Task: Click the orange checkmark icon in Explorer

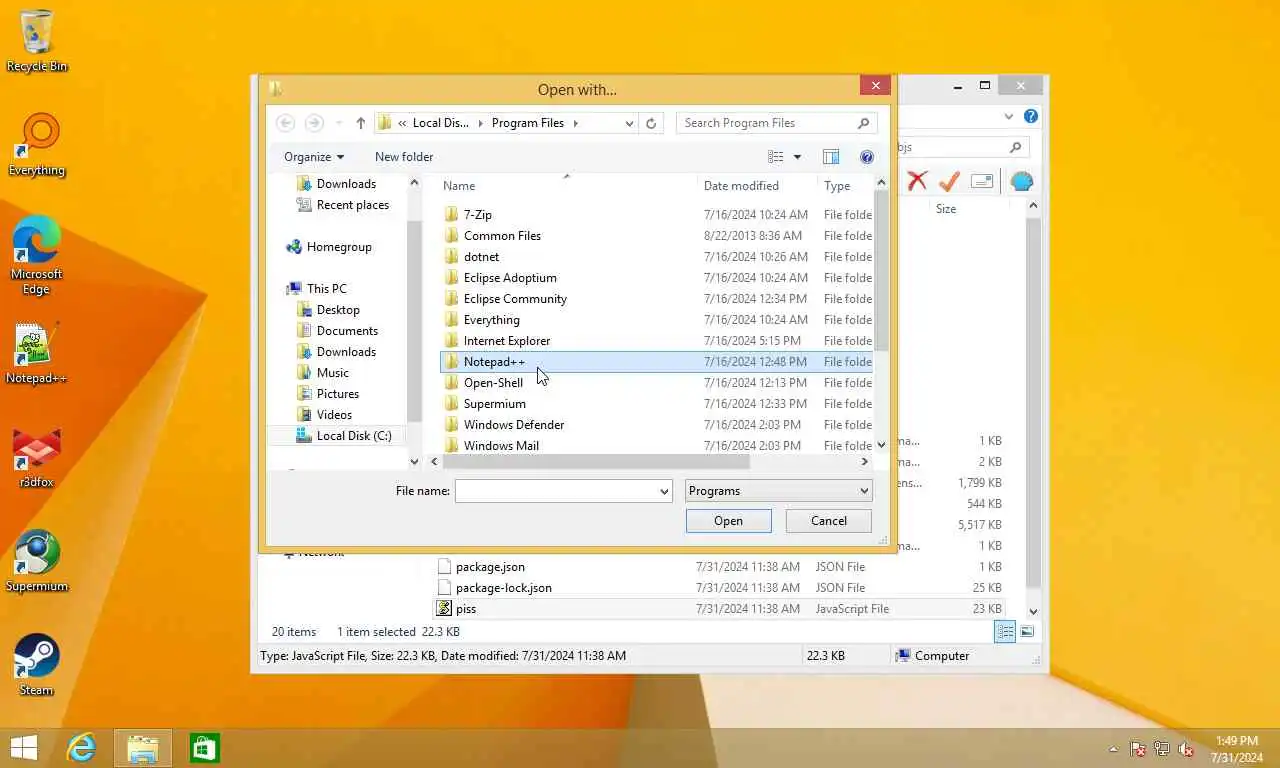Action: pos(949,181)
